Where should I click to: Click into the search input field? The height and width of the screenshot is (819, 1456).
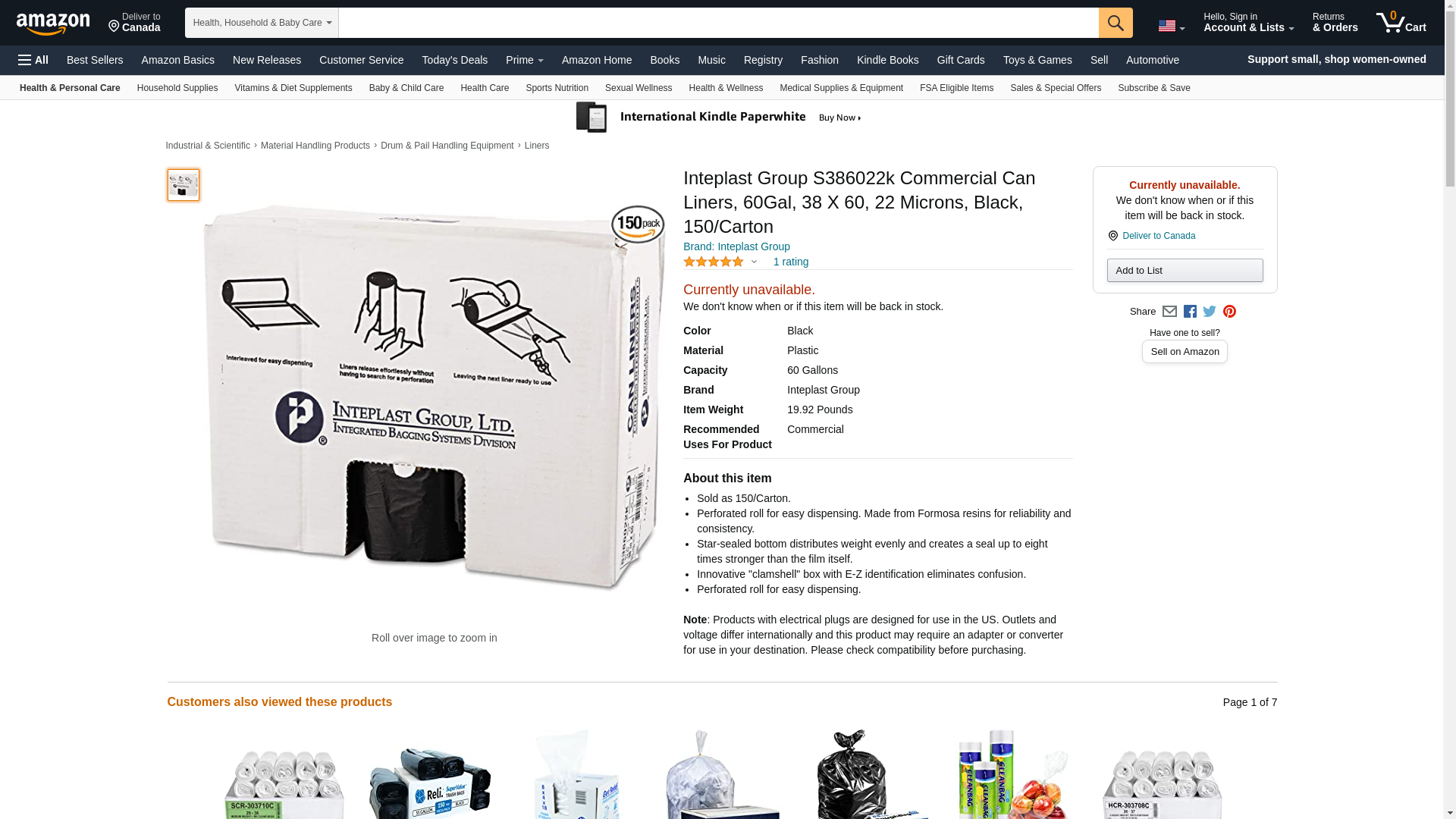click(719, 23)
